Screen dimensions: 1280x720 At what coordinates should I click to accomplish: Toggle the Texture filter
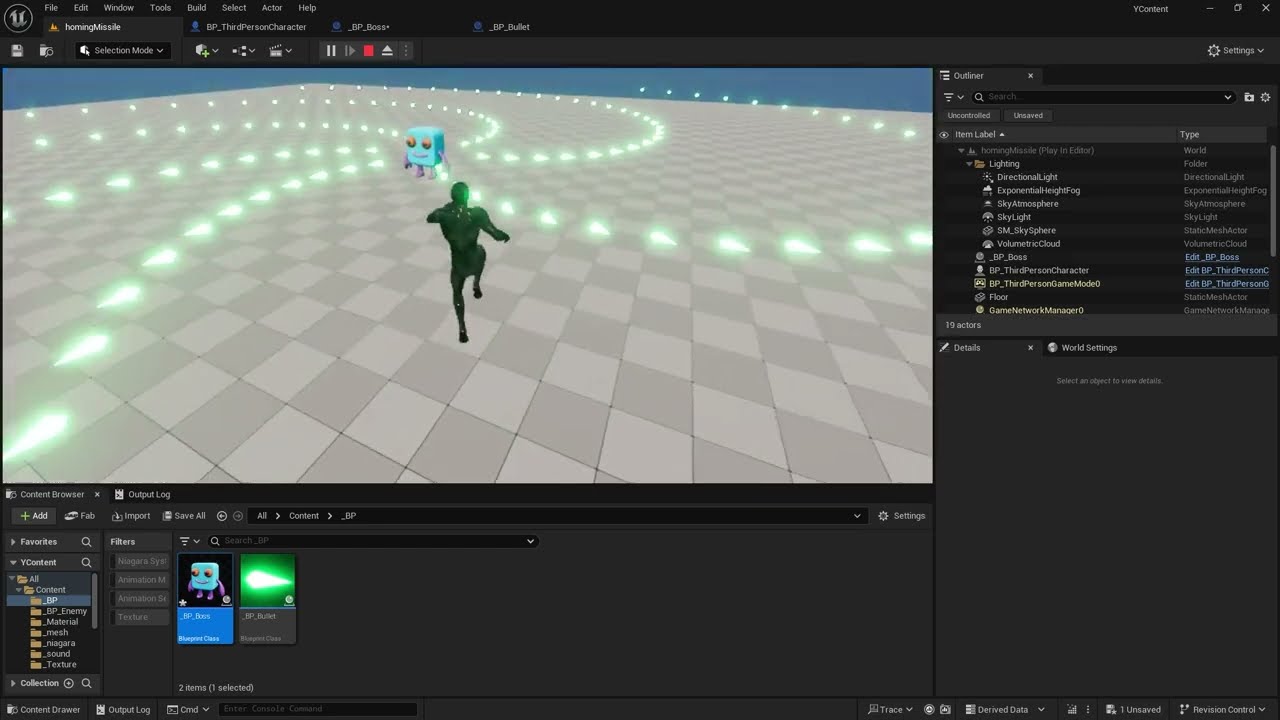pyautogui.click(x=139, y=617)
